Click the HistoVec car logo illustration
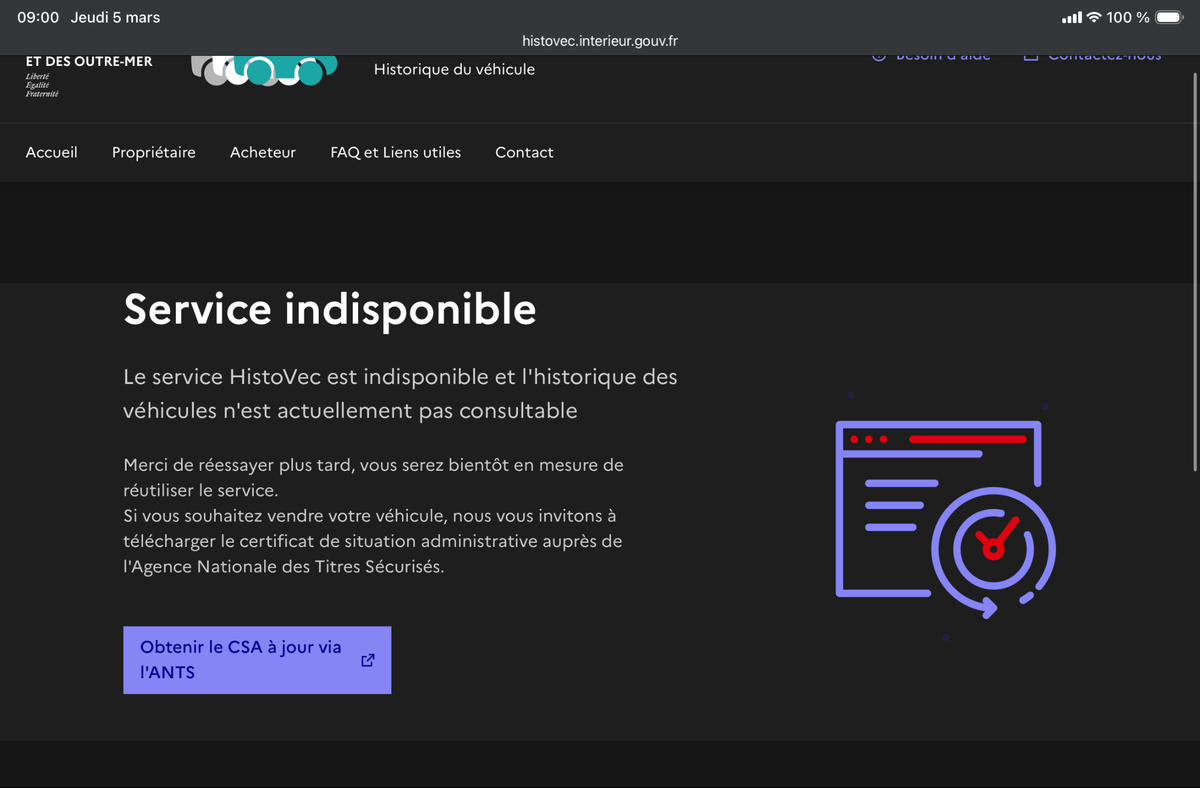Image resolution: width=1200 pixels, height=788 pixels. (264, 70)
